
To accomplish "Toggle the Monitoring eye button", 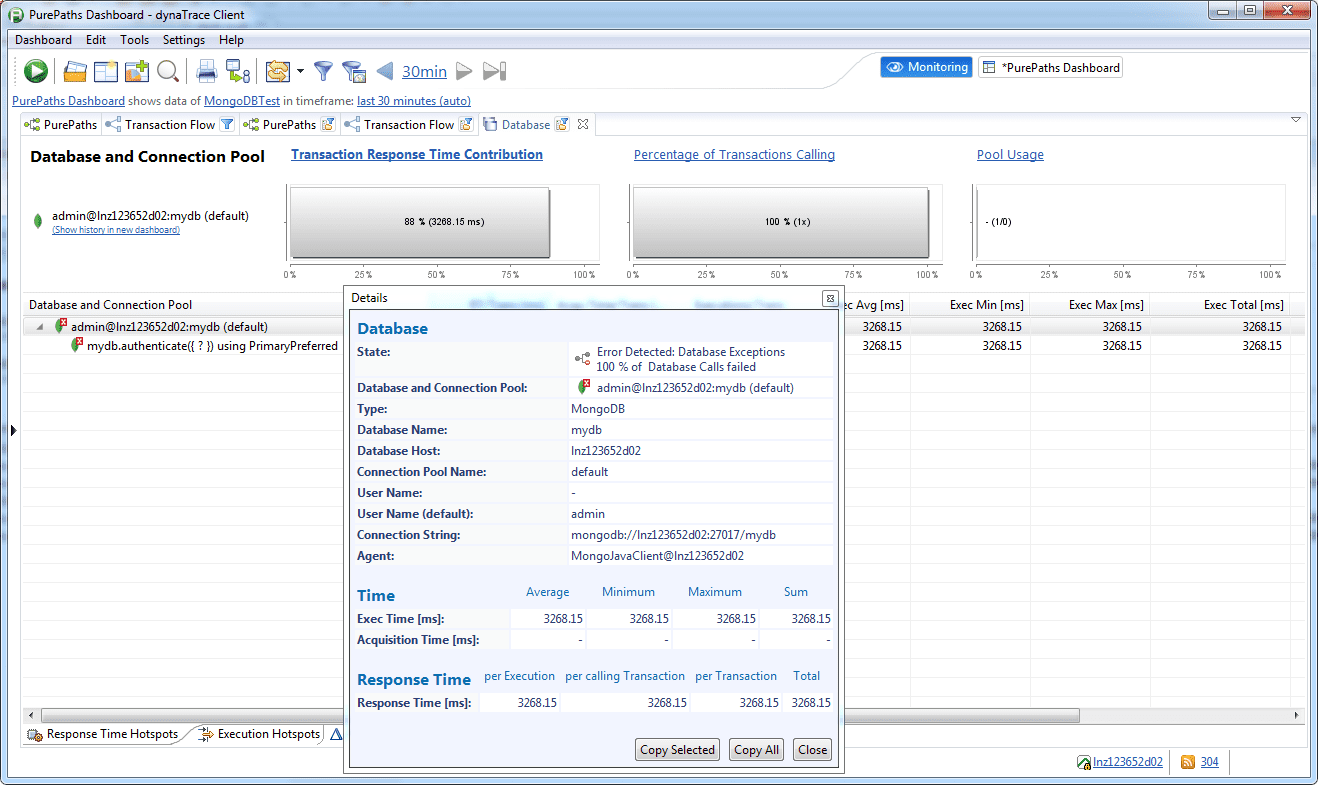I will tap(926, 67).
